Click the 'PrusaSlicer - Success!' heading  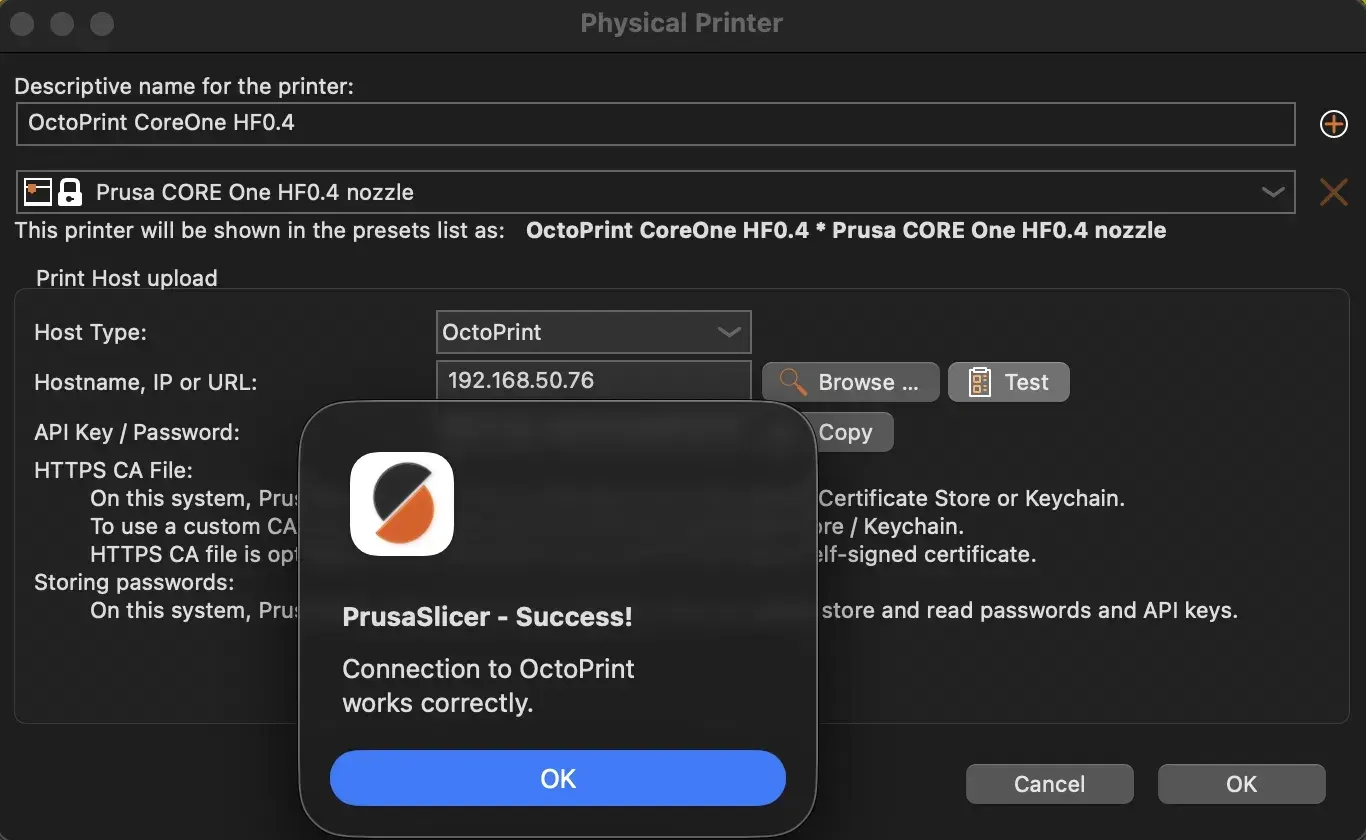click(x=488, y=617)
